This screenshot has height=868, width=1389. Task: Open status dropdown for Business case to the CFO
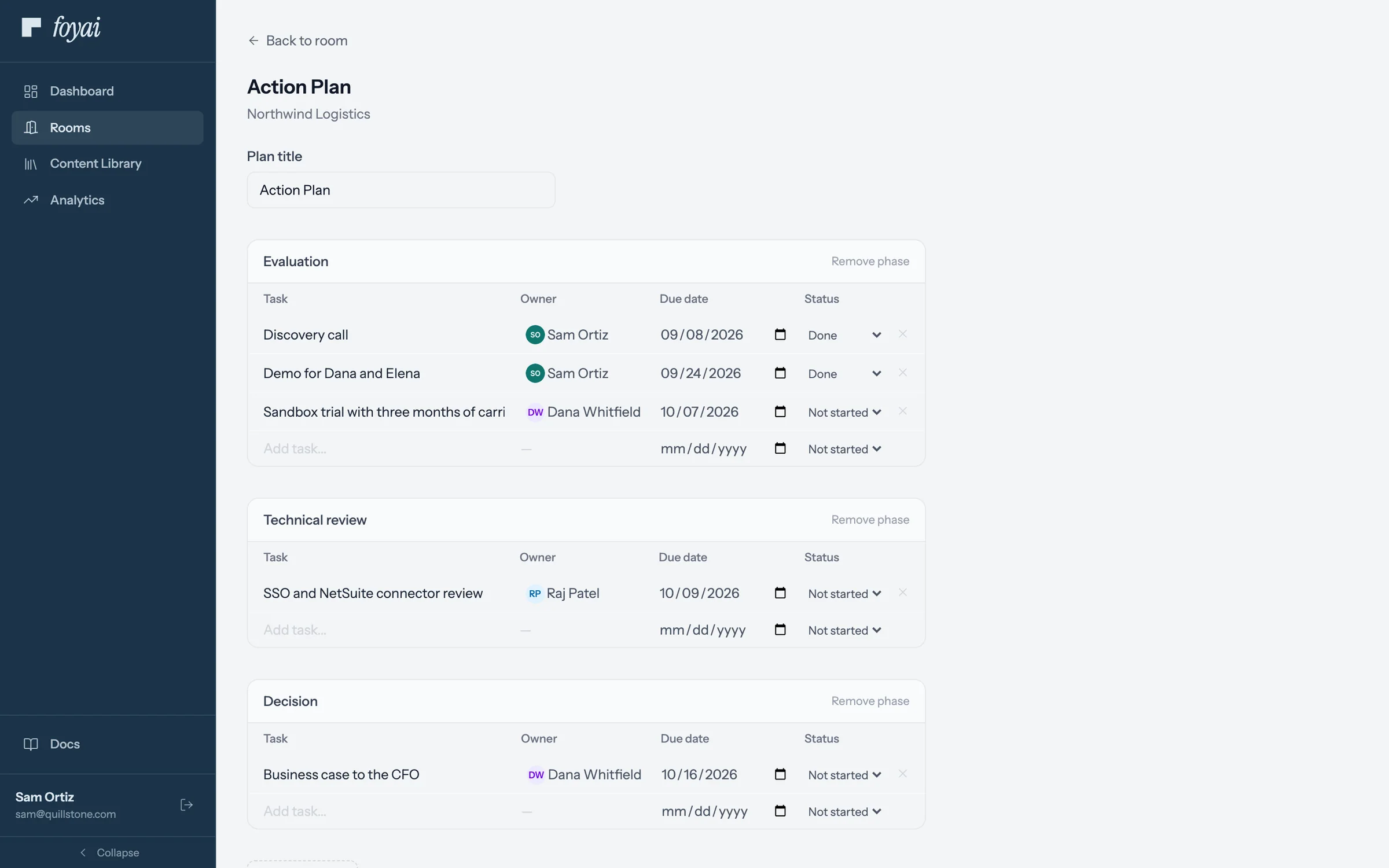click(x=844, y=775)
